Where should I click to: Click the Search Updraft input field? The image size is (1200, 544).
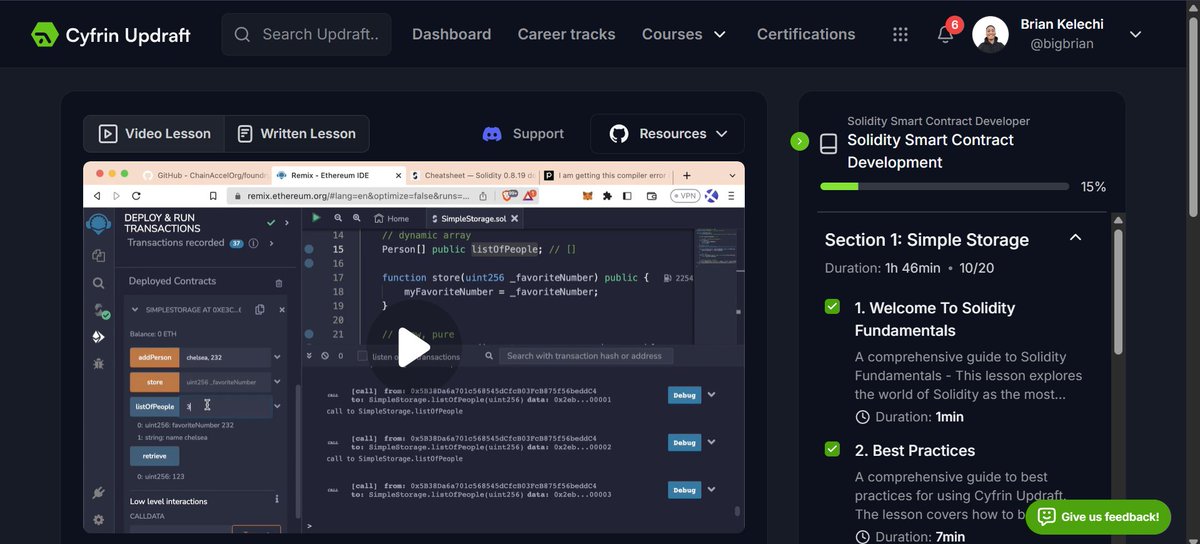(306, 34)
